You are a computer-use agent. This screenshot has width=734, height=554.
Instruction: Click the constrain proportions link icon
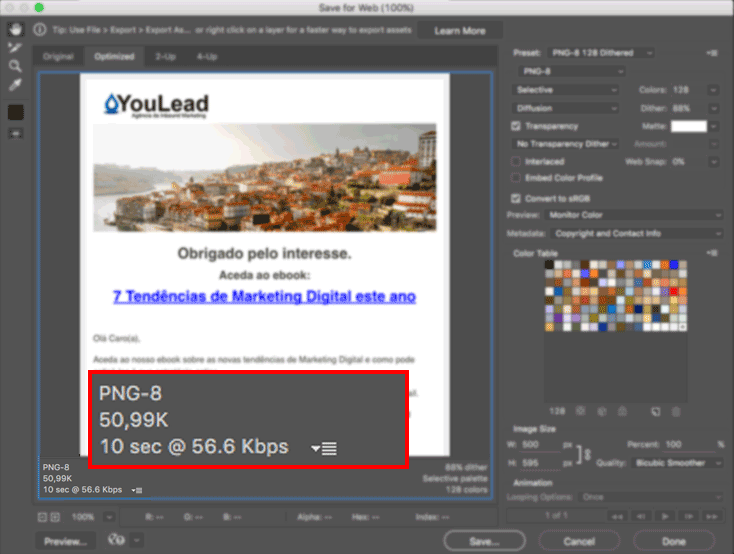pos(586,453)
